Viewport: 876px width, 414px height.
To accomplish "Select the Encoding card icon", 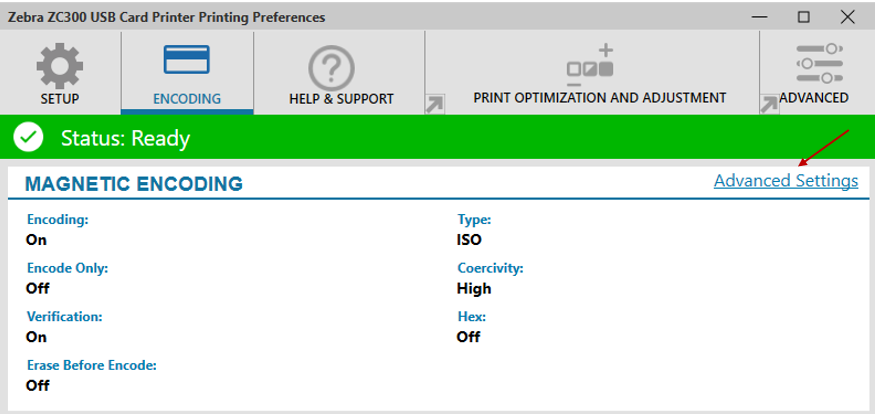I will (x=187, y=61).
